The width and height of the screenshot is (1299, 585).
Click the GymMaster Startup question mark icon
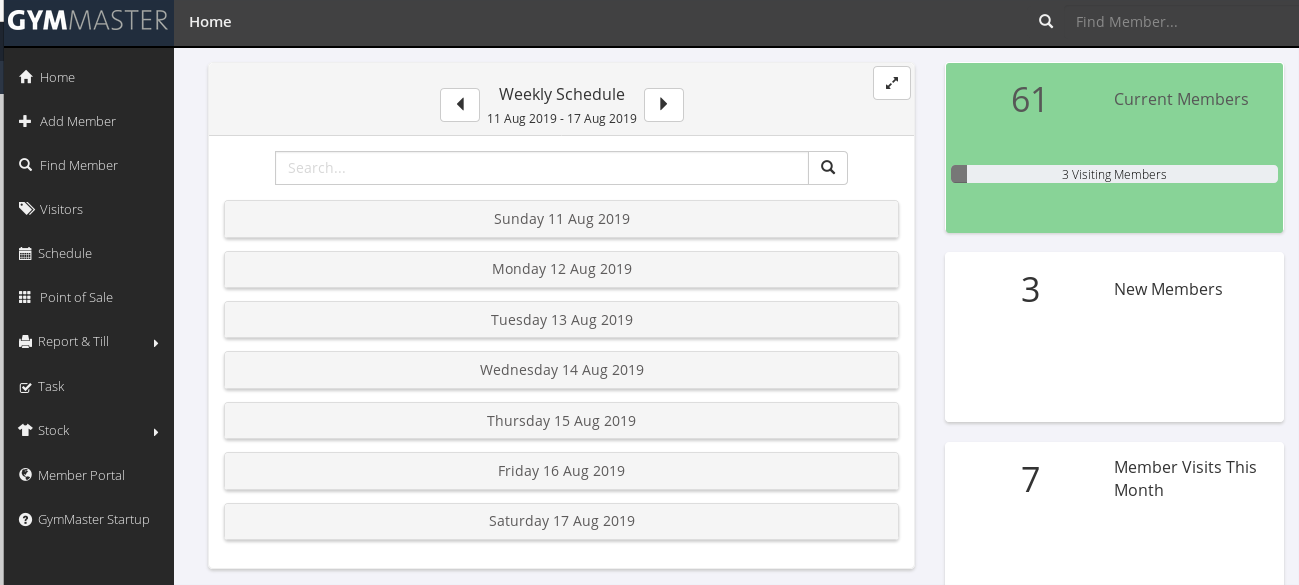click(x=25, y=519)
